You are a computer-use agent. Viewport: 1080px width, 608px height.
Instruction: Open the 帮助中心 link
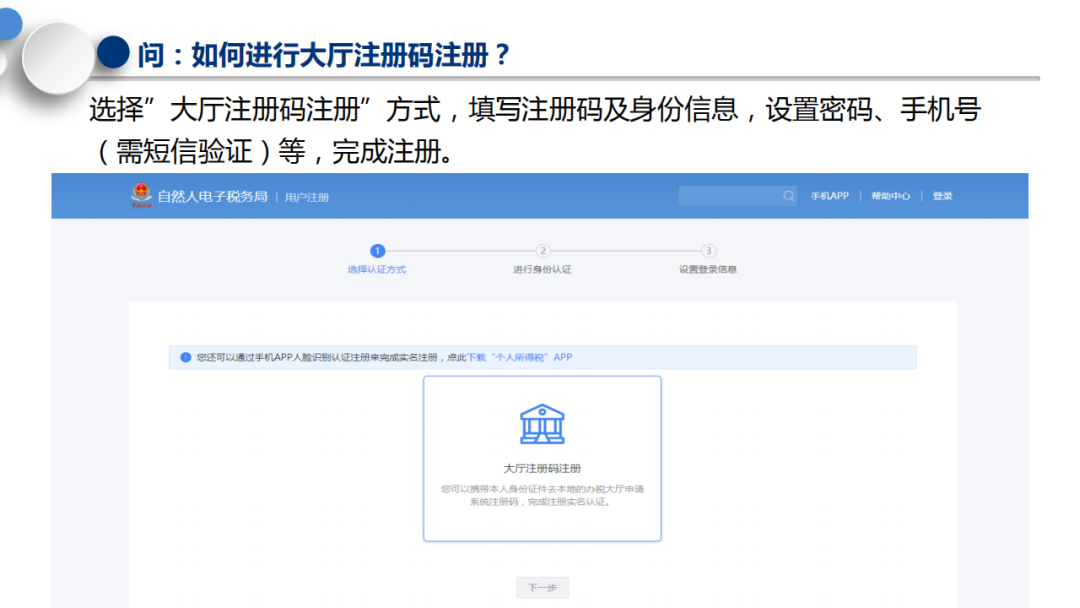(x=891, y=196)
